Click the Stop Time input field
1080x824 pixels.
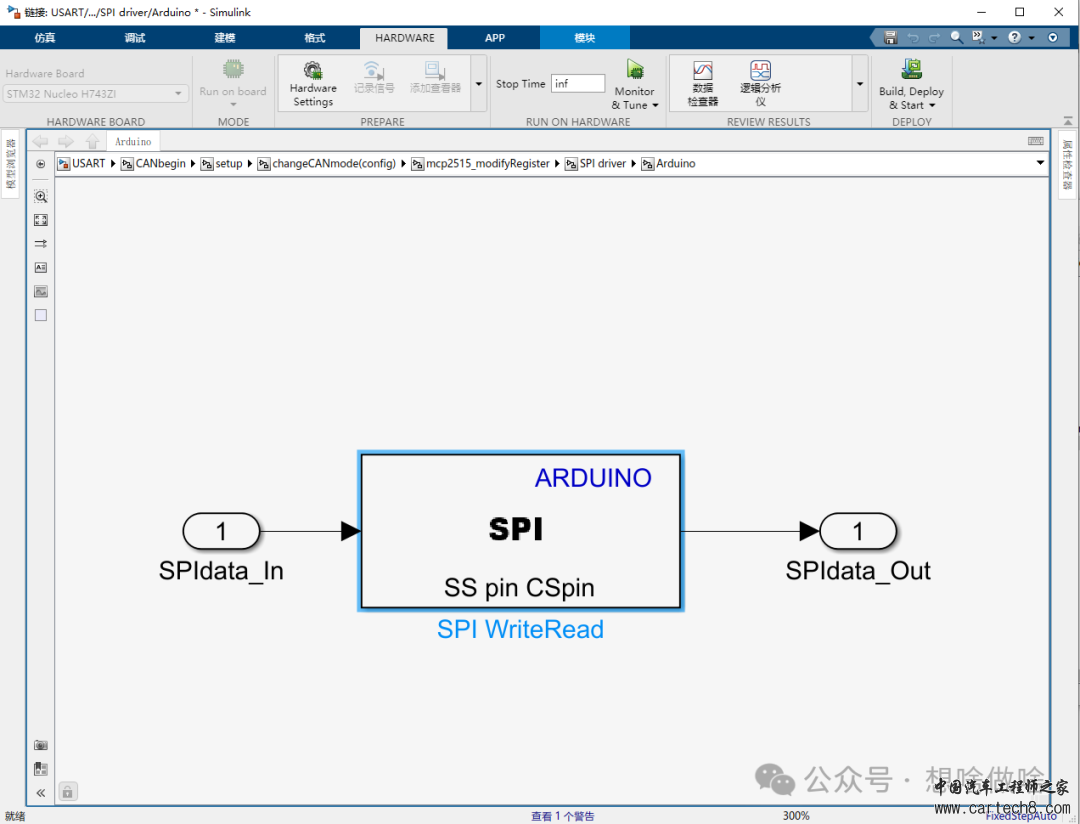tap(578, 83)
